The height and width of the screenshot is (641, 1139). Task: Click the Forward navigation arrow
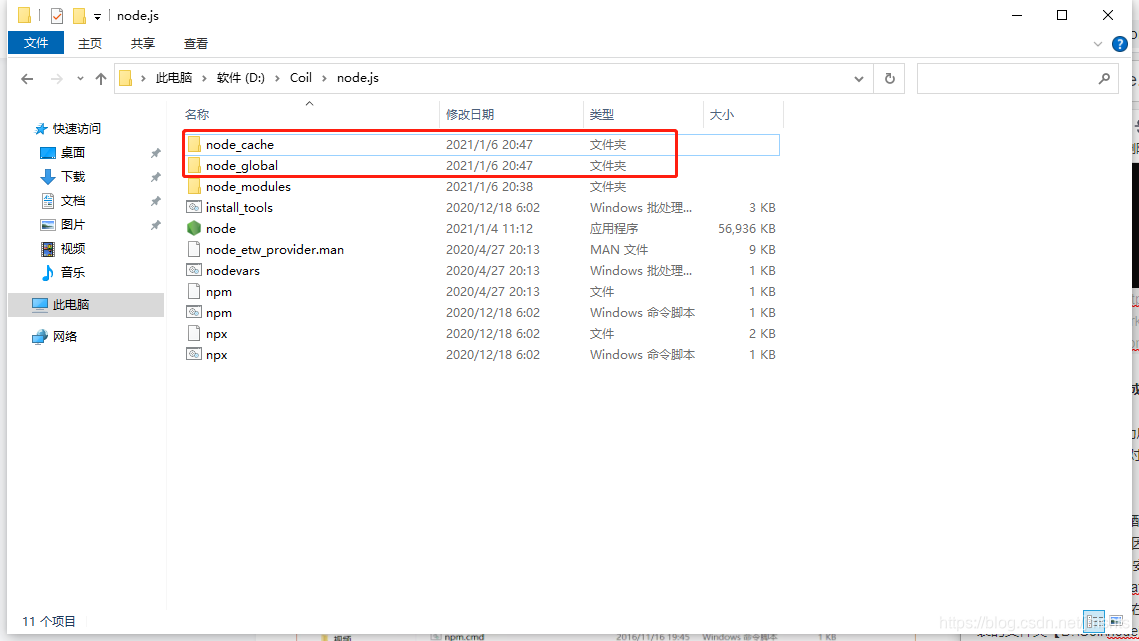pyautogui.click(x=56, y=78)
